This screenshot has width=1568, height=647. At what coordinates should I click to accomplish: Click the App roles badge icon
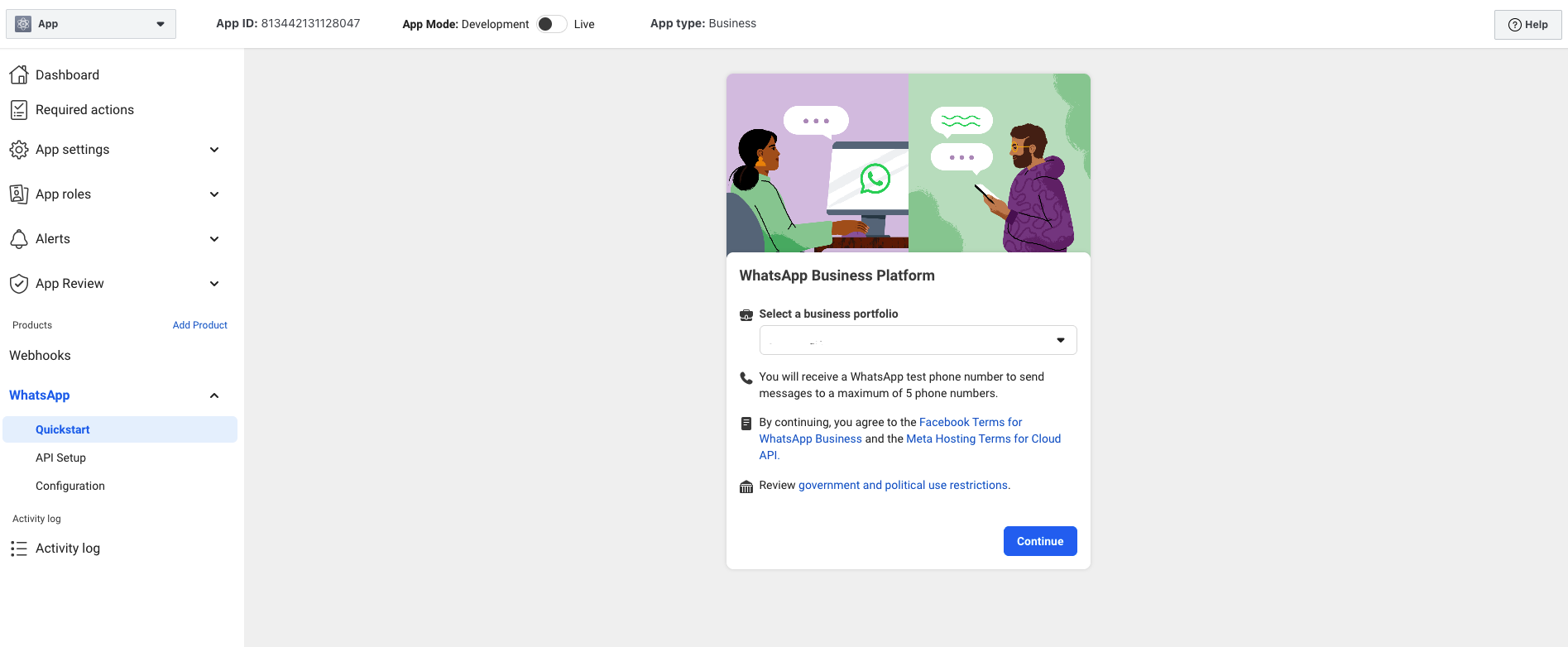point(19,194)
